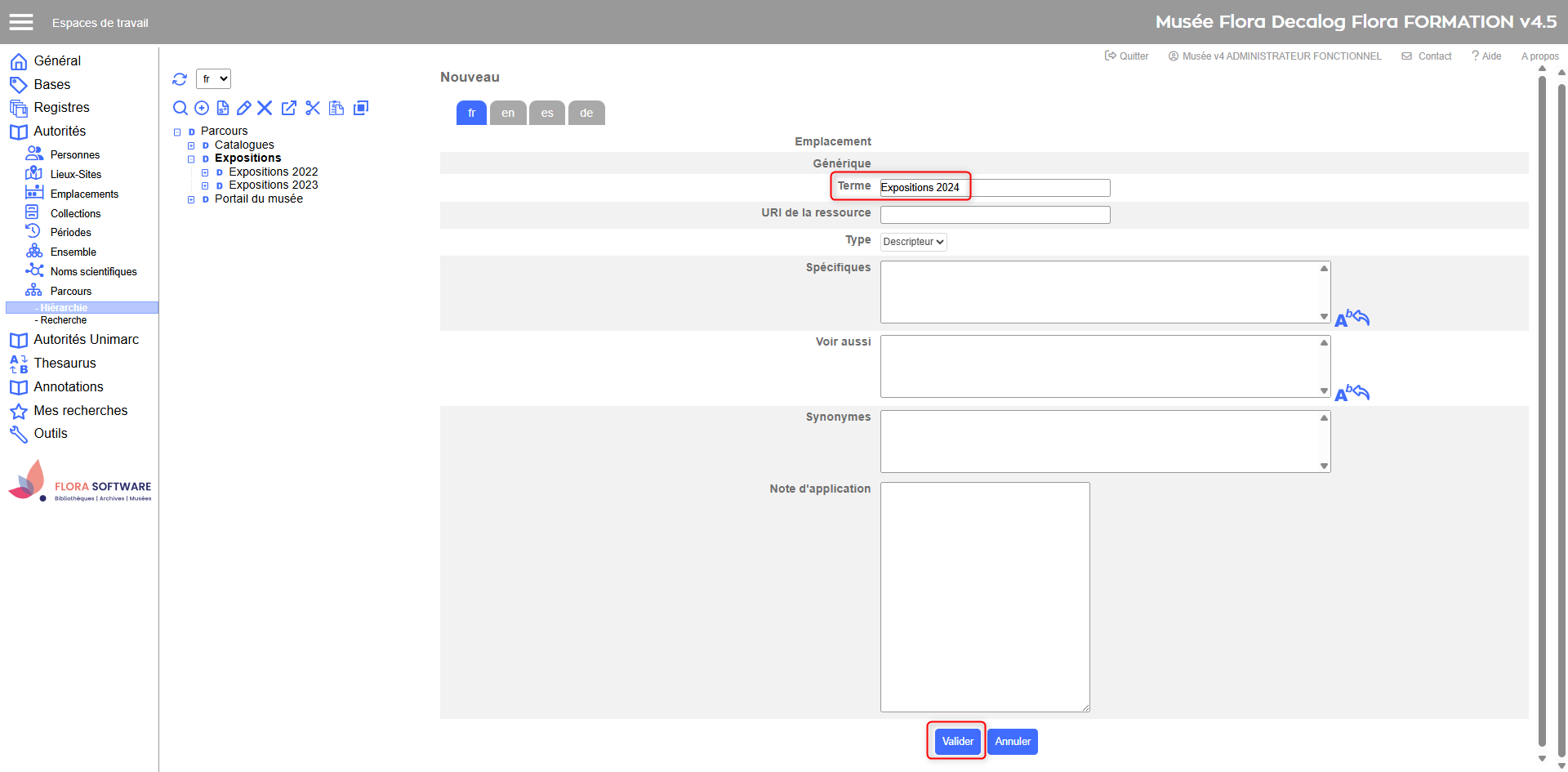
Task: Click the refresh icon above the hierarchy tree
Action: tap(180, 79)
